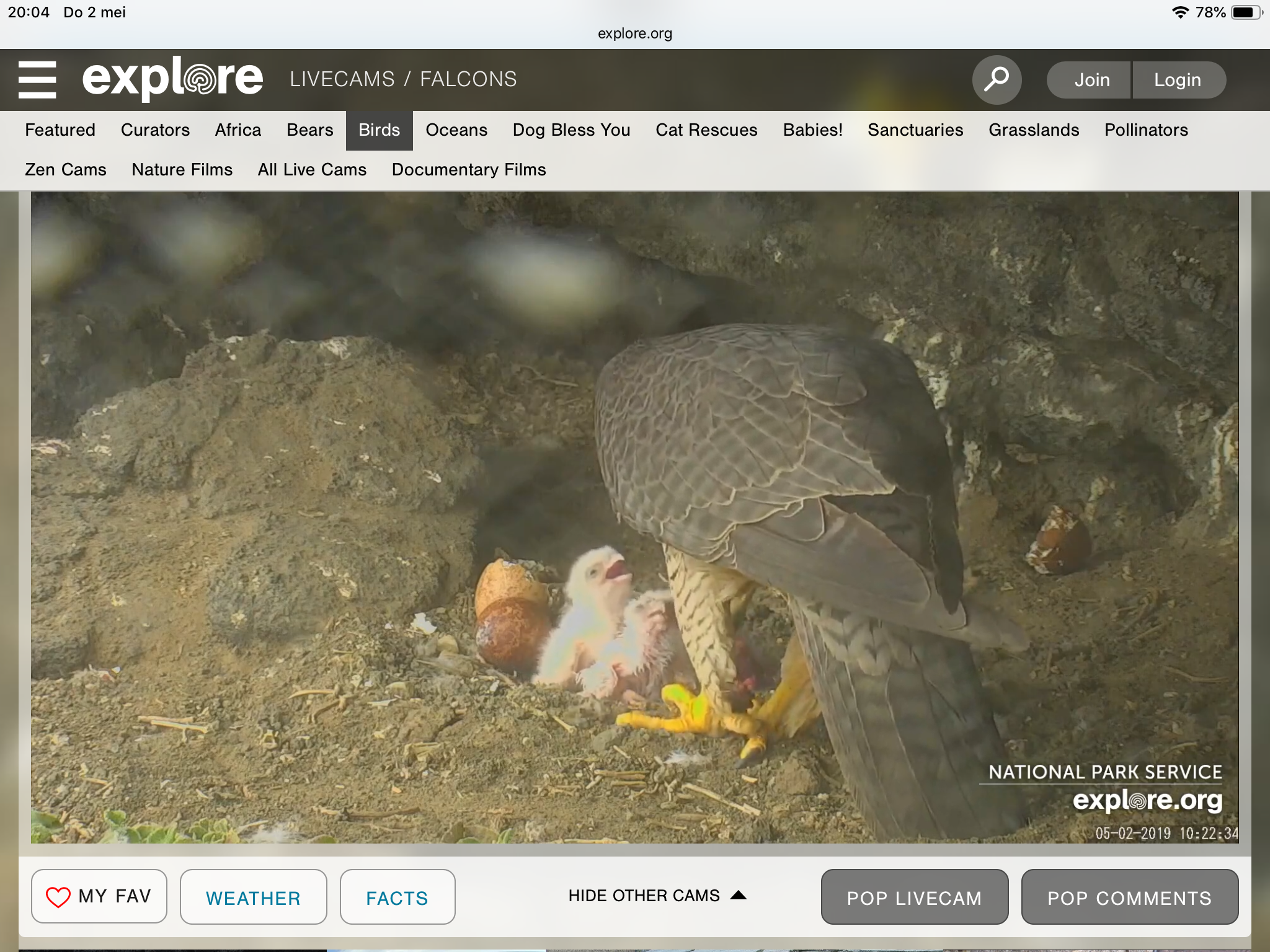Viewport: 1270px width, 952px height.
Task: Tap the explore.org address bar
Action: point(634,33)
